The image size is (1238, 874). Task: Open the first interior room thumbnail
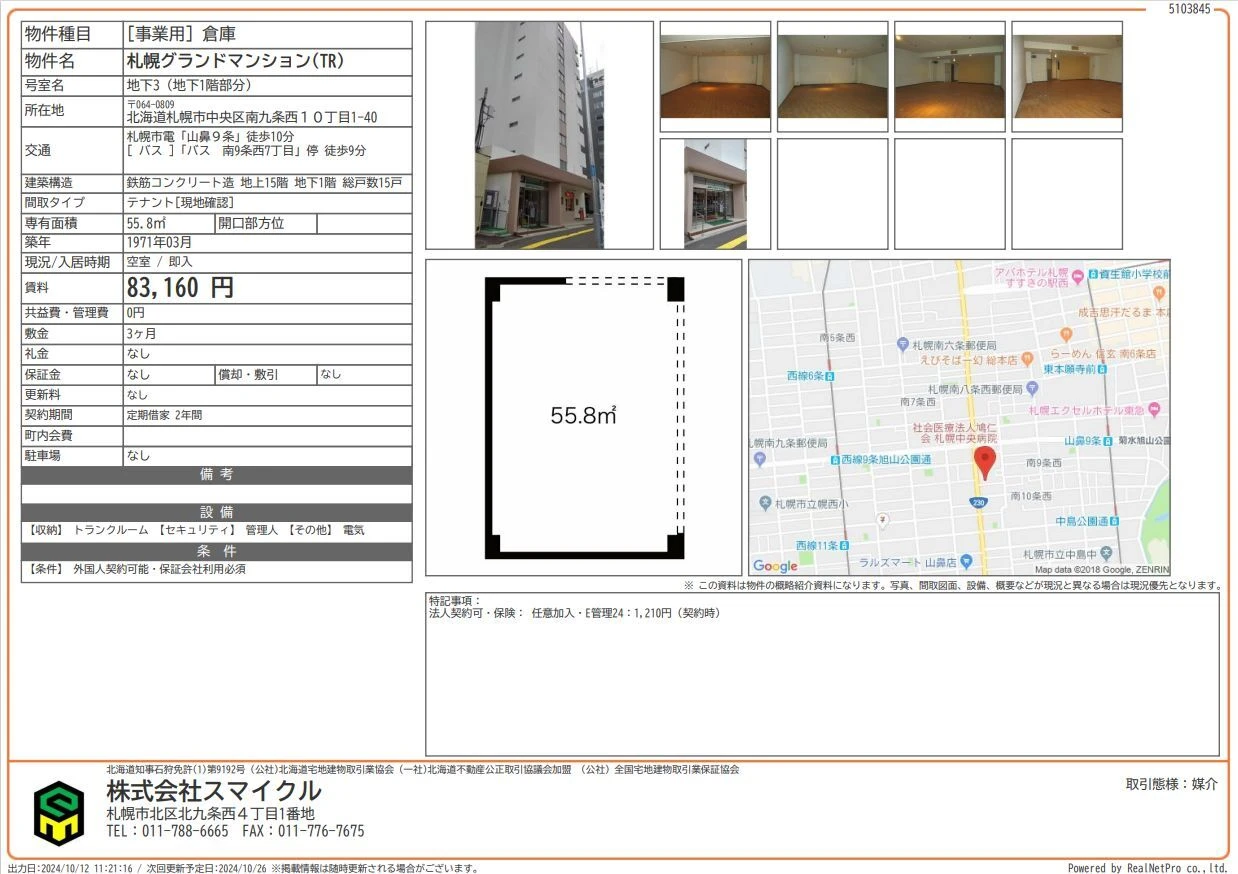pyautogui.click(x=715, y=77)
